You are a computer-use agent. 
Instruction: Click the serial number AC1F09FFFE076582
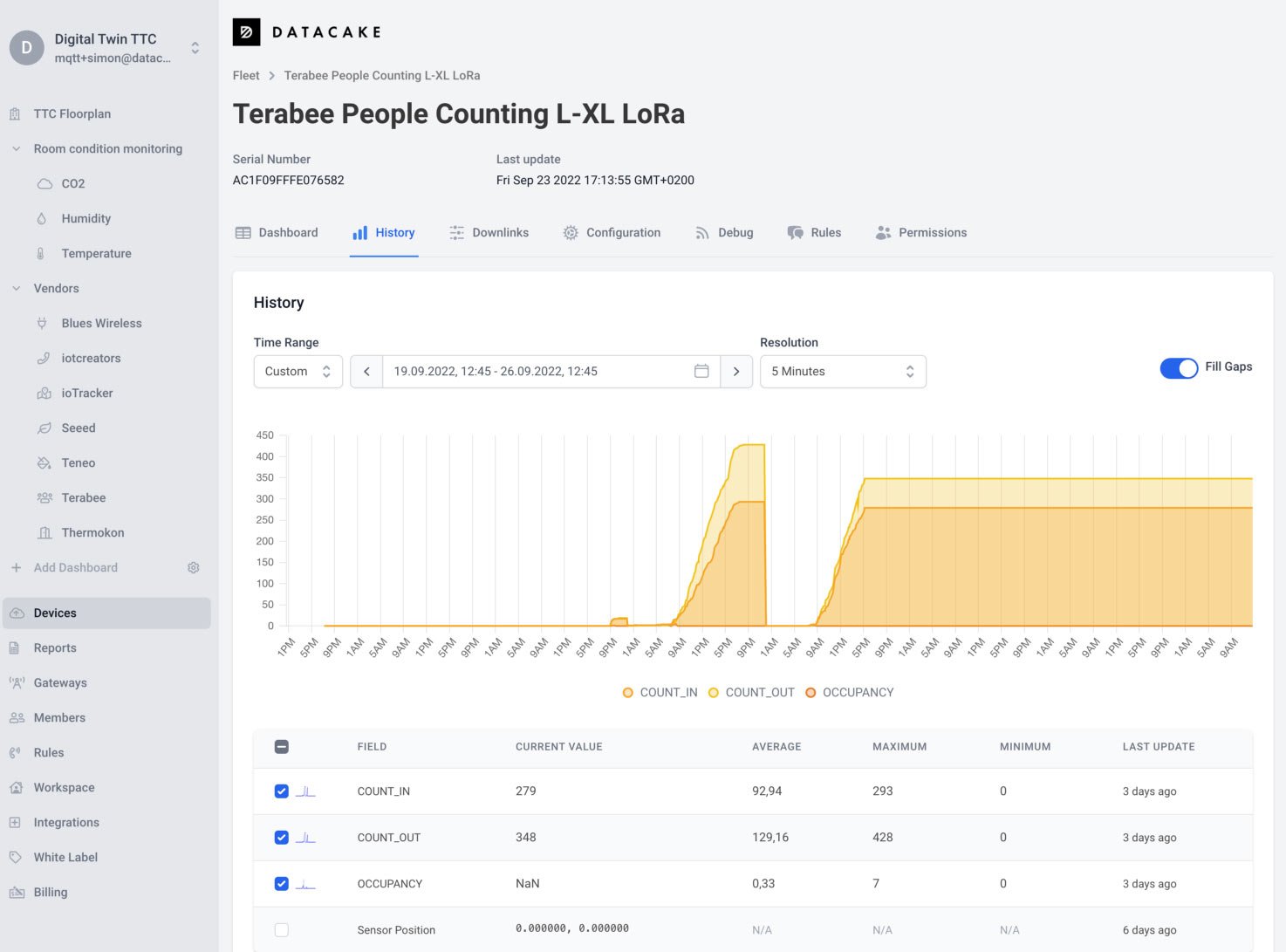point(288,181)
